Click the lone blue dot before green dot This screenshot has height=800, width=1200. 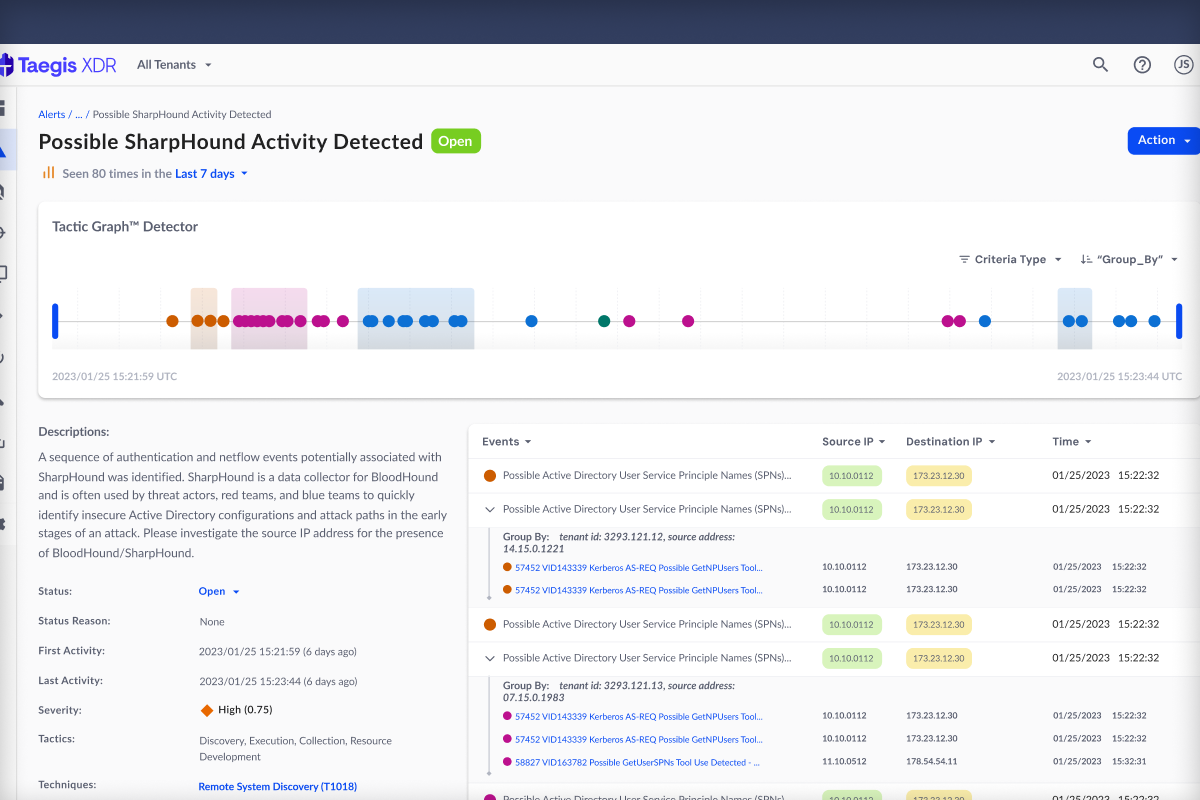coord(531,321)
